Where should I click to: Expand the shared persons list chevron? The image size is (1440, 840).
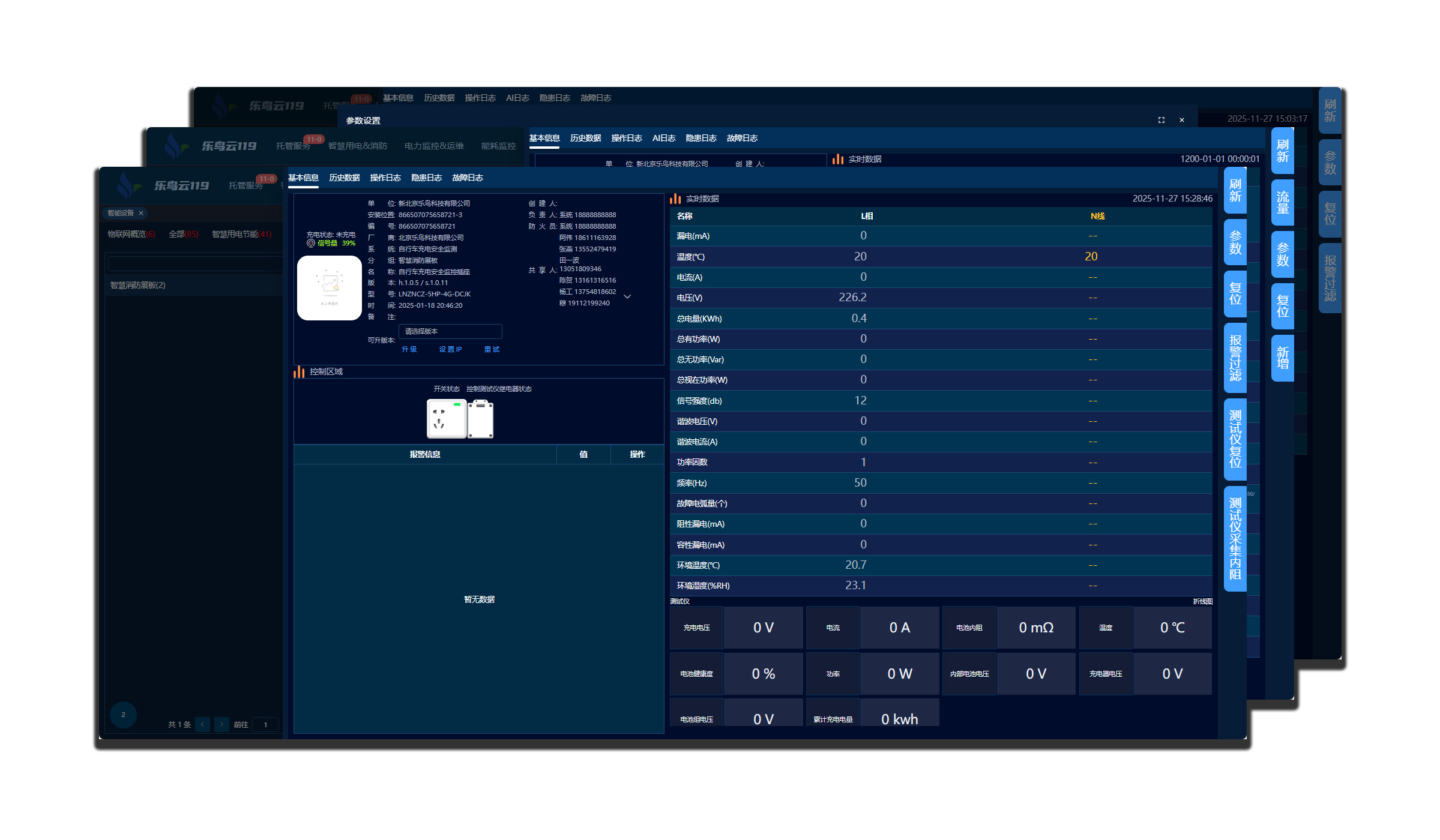coord(627,296)
